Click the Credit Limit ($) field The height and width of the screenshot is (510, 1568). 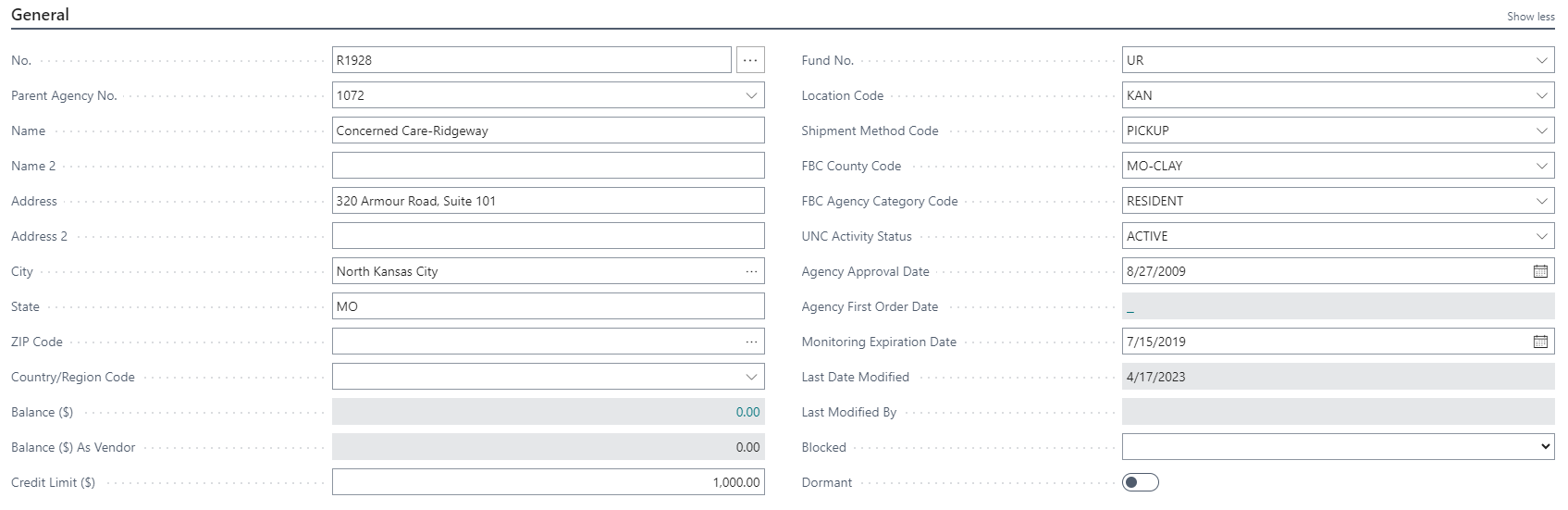coord(548,482)
